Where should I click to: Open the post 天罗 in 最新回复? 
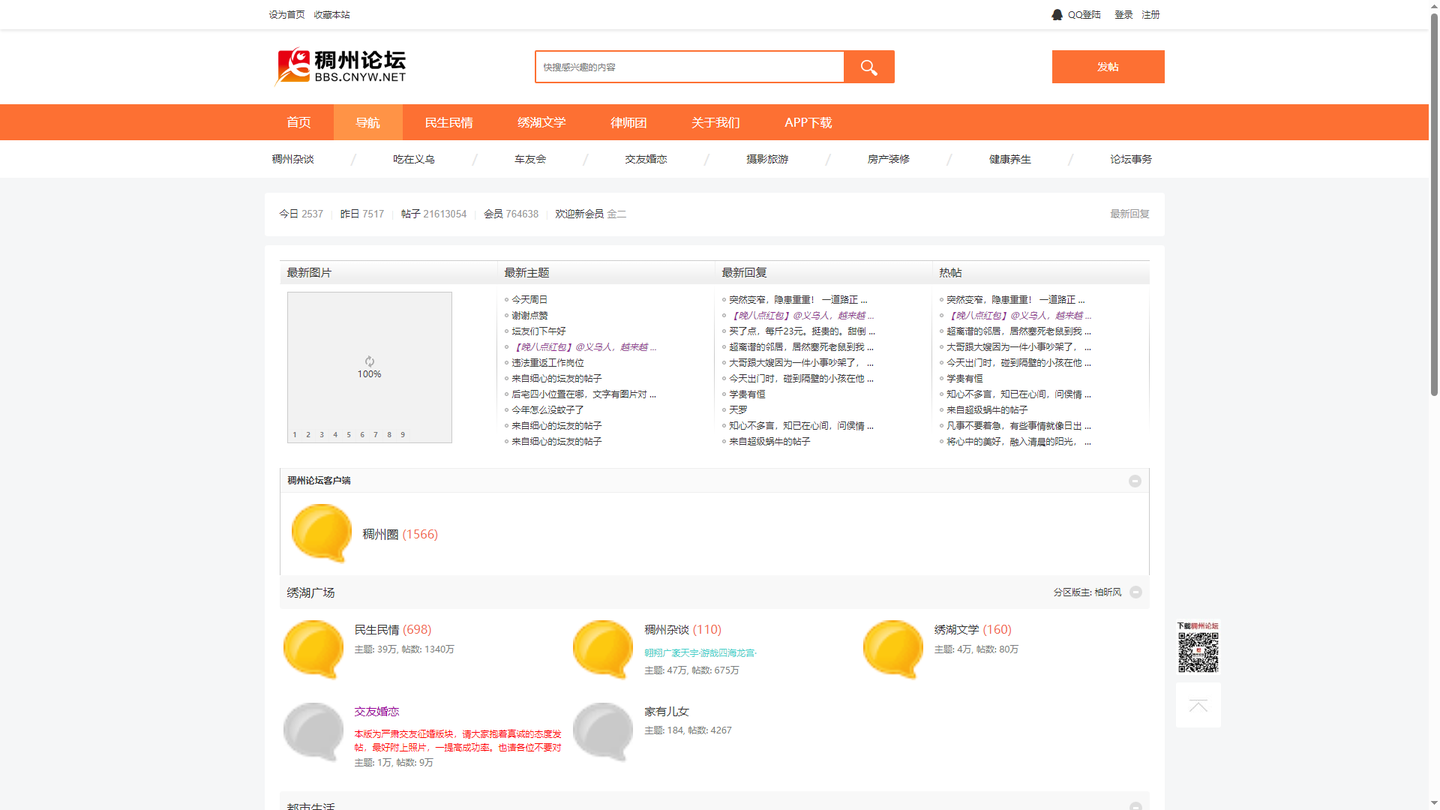(738, 410)
